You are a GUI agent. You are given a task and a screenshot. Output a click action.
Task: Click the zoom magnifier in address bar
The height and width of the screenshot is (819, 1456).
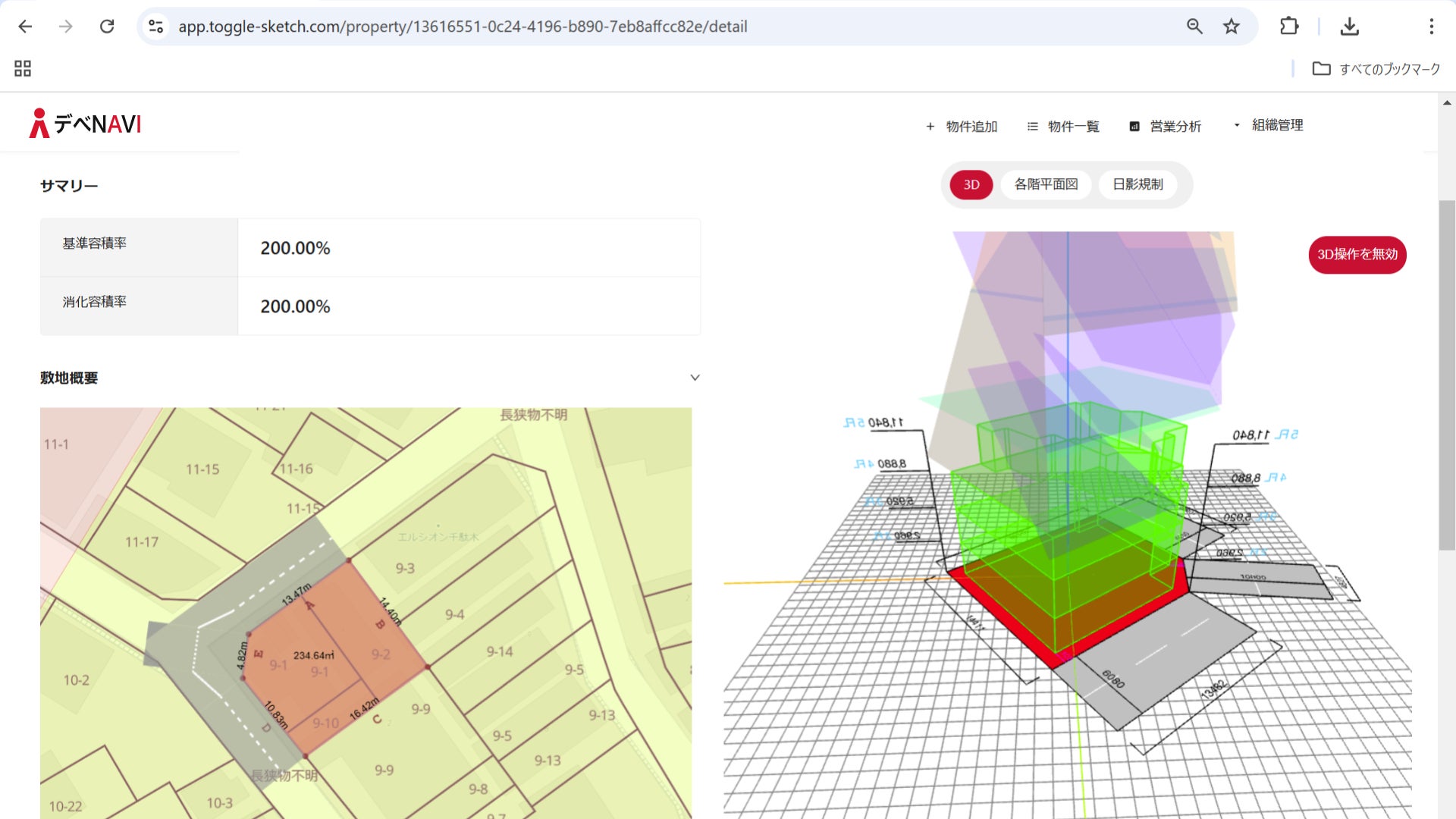[1194, 27]
